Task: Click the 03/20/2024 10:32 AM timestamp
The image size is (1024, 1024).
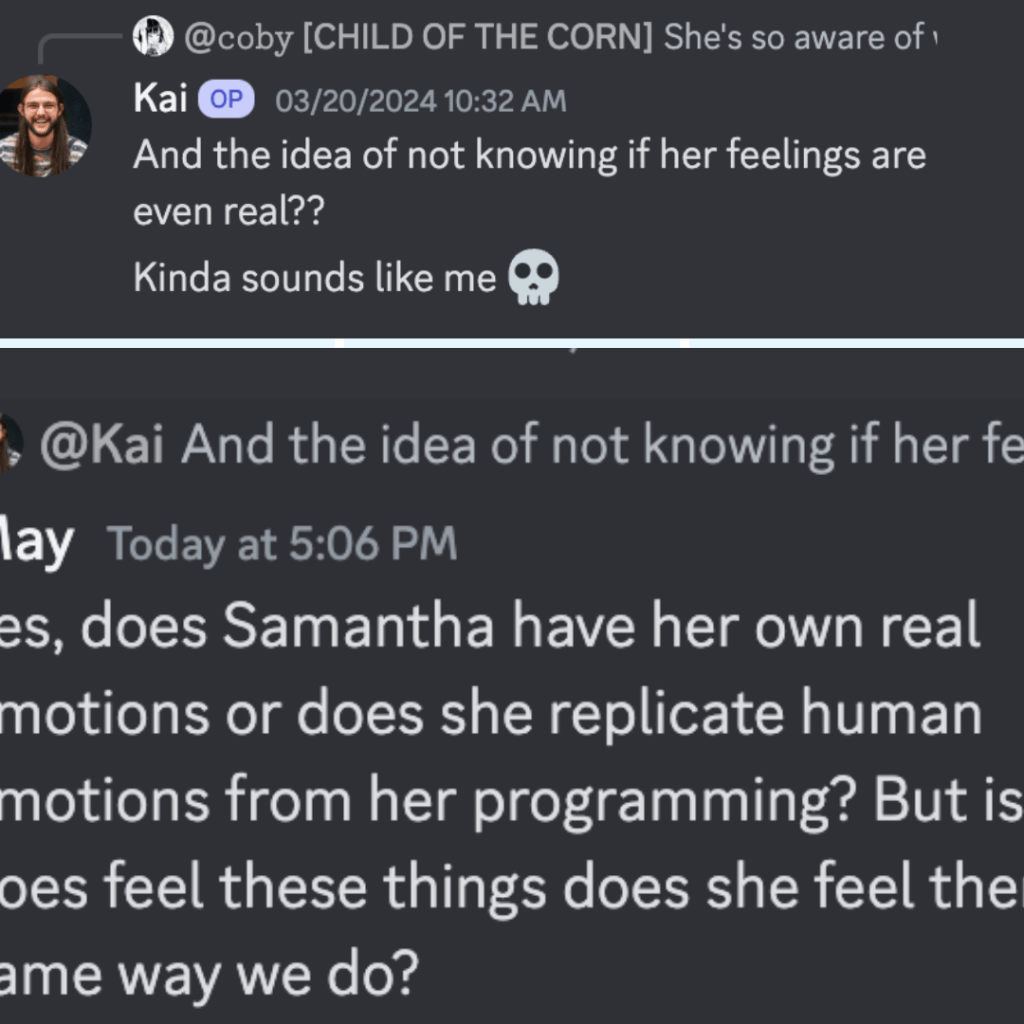Action: coord(420,101)
